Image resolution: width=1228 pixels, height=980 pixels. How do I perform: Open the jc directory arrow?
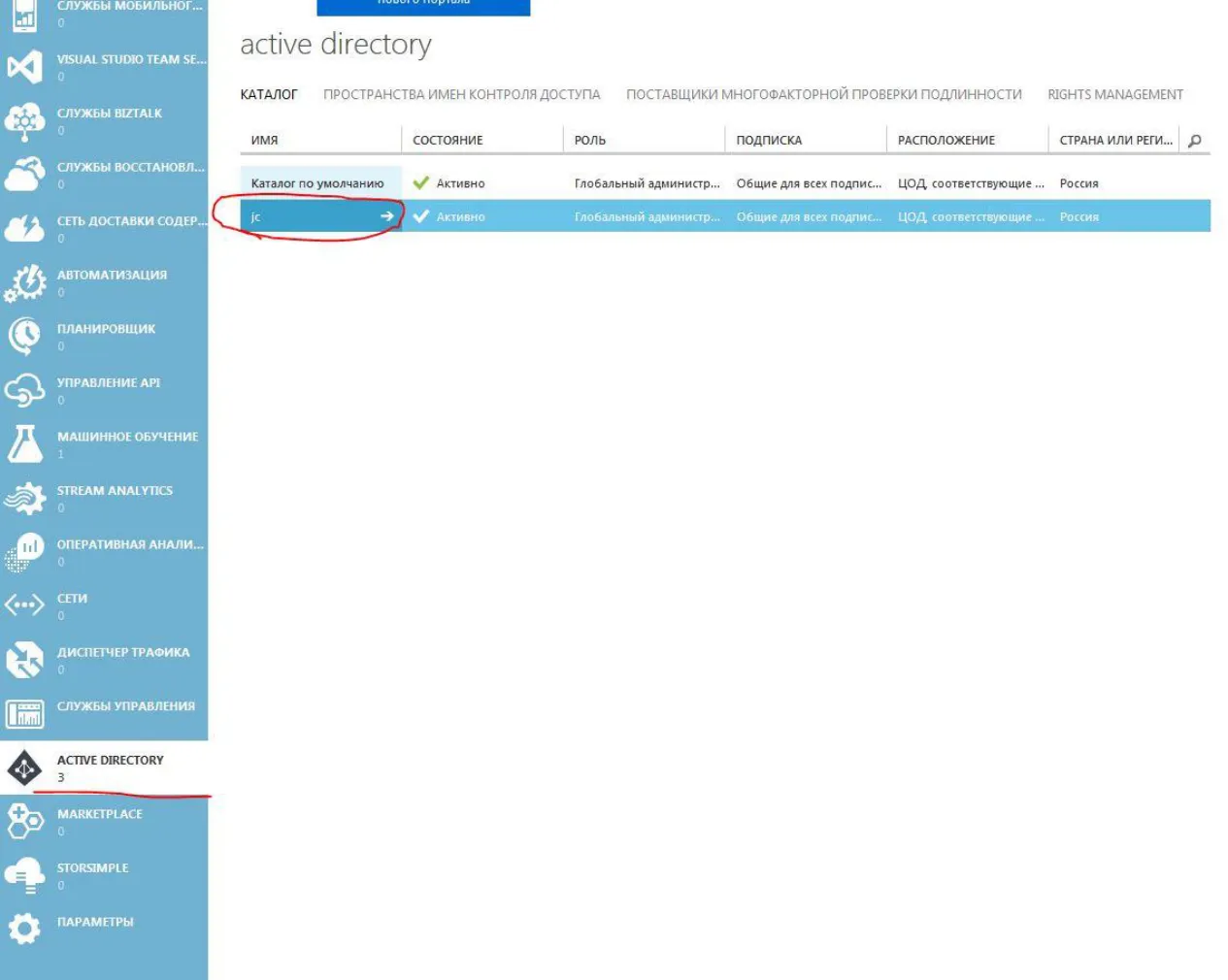(387, 216)
